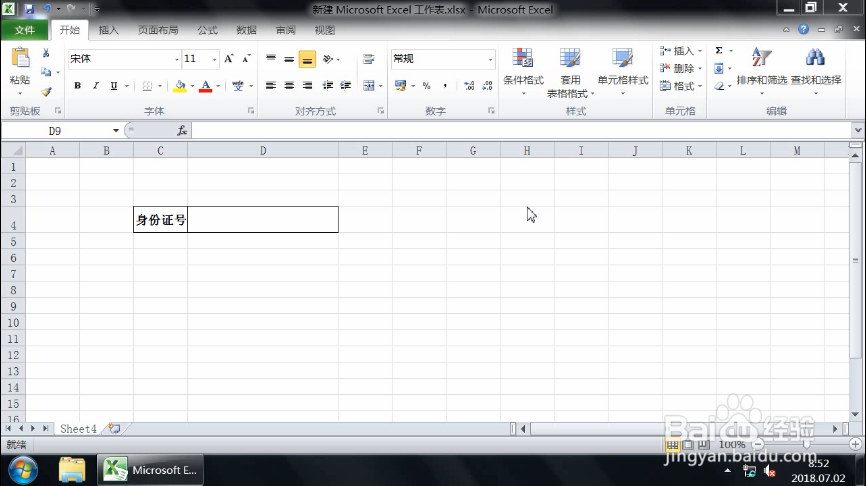The width and height of the screenshot is (866, 486).
Task: Apply percent style
Action: pos(426,86)
